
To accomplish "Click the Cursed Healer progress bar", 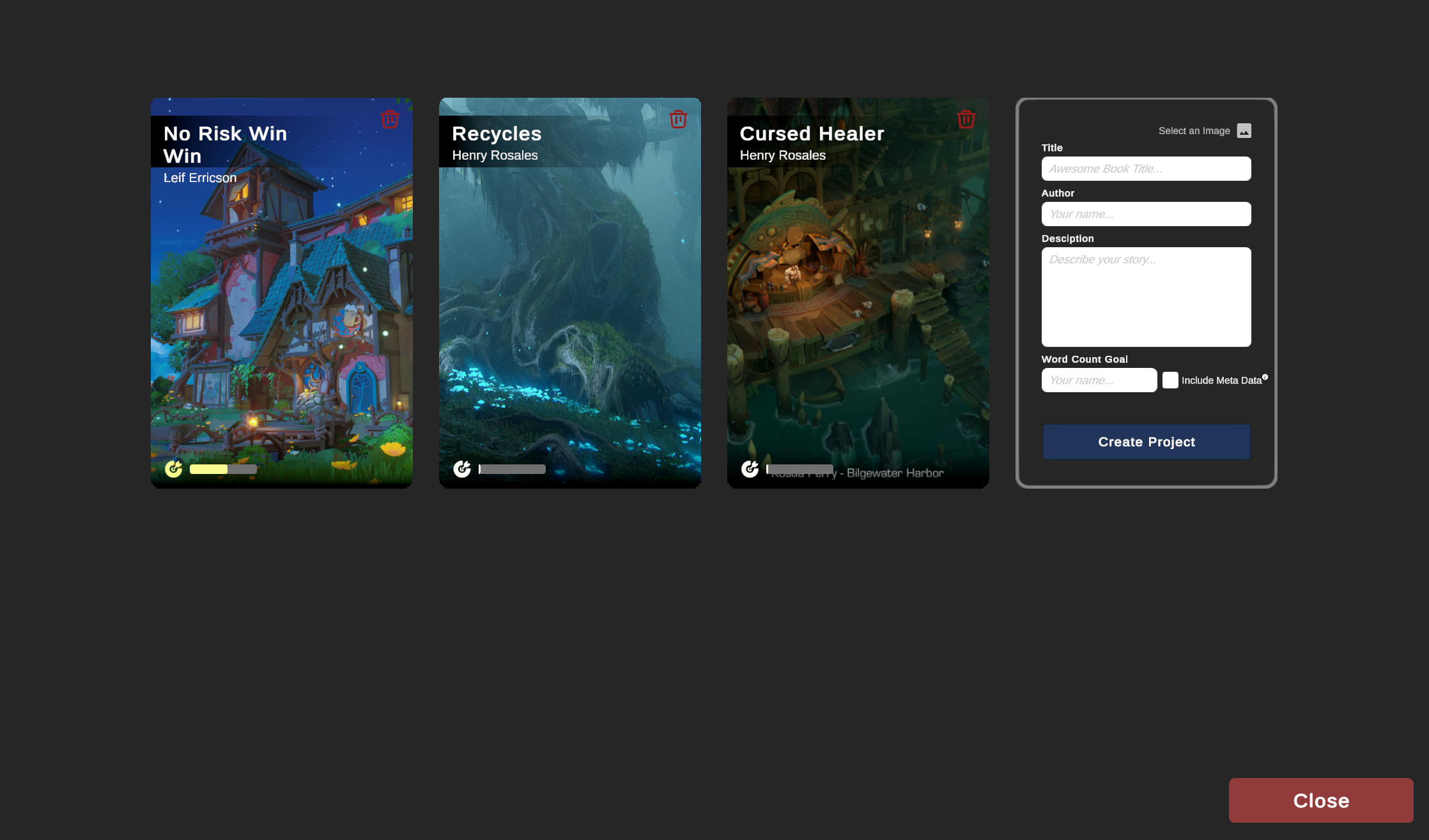I will pos(800,469).
